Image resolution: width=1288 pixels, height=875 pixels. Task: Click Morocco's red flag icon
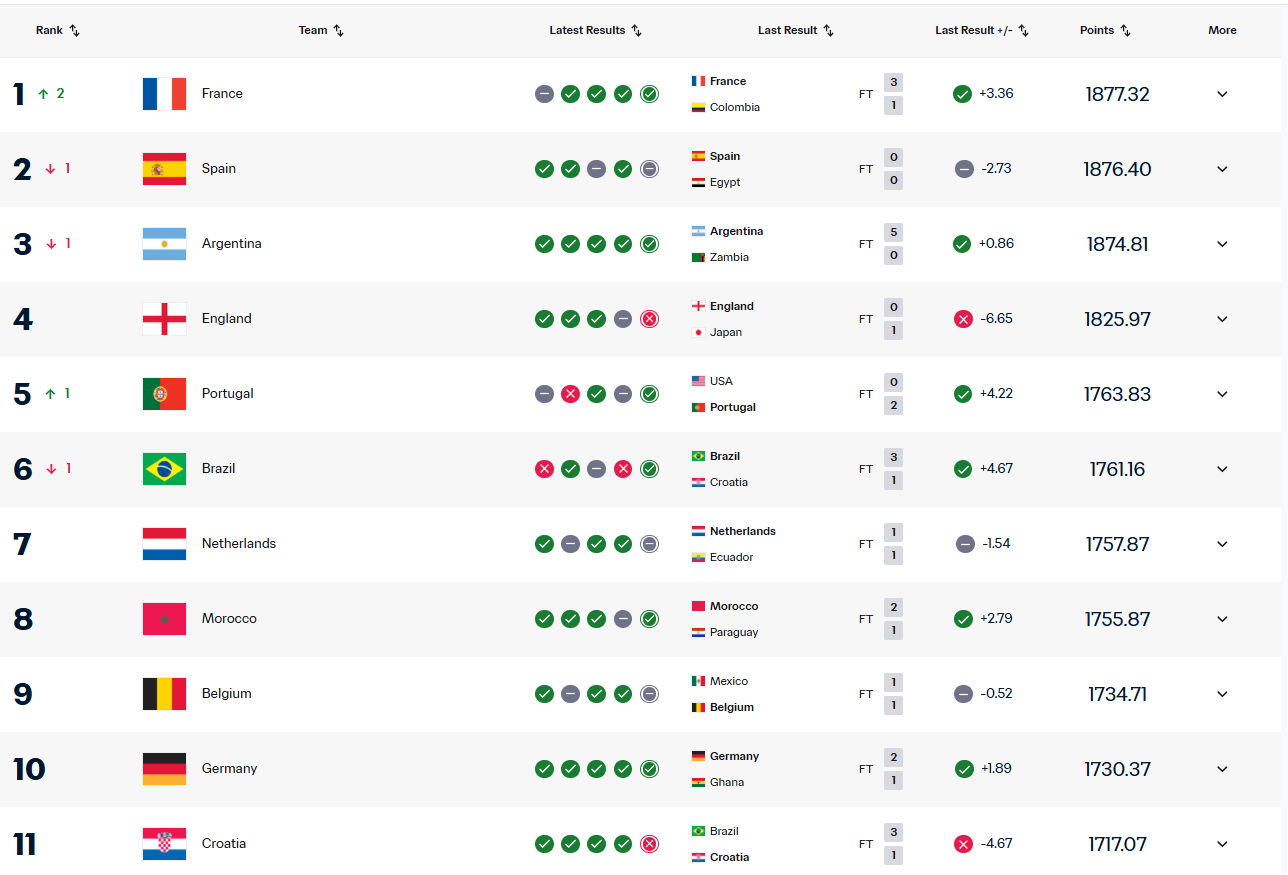(164, 619)
